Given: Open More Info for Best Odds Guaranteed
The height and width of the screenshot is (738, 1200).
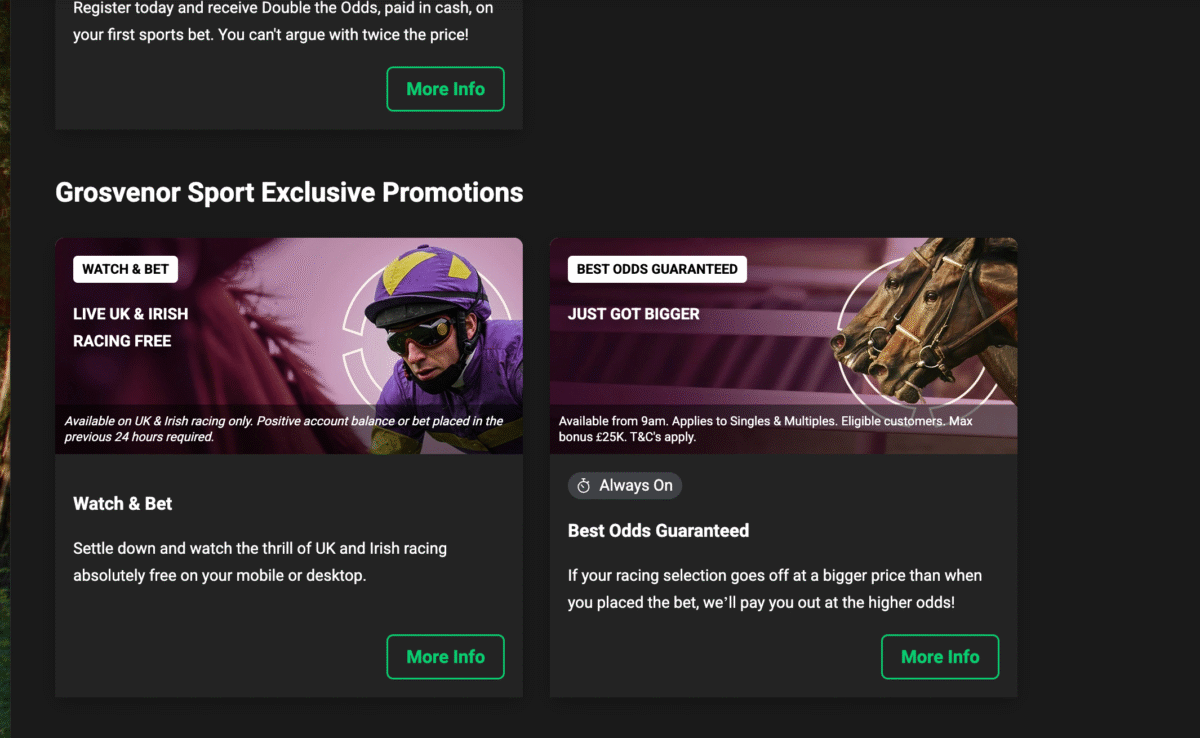Looking at the screenshot, I should pos(939,657).
